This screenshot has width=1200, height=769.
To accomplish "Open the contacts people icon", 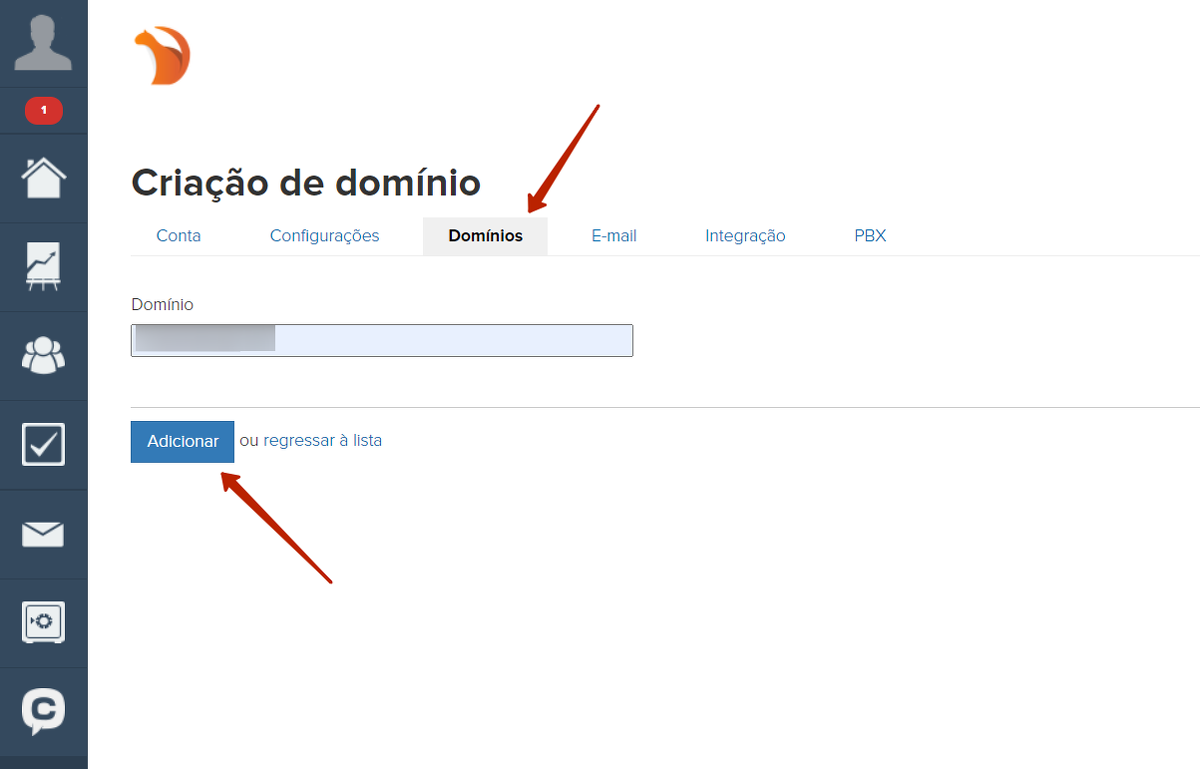I will click(x=43, y=355).
